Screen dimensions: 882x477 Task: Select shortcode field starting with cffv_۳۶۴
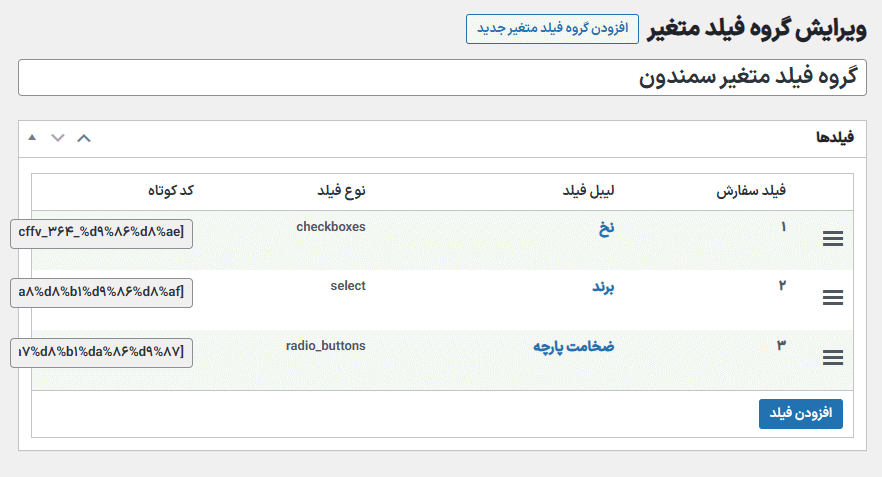[101, 233]
